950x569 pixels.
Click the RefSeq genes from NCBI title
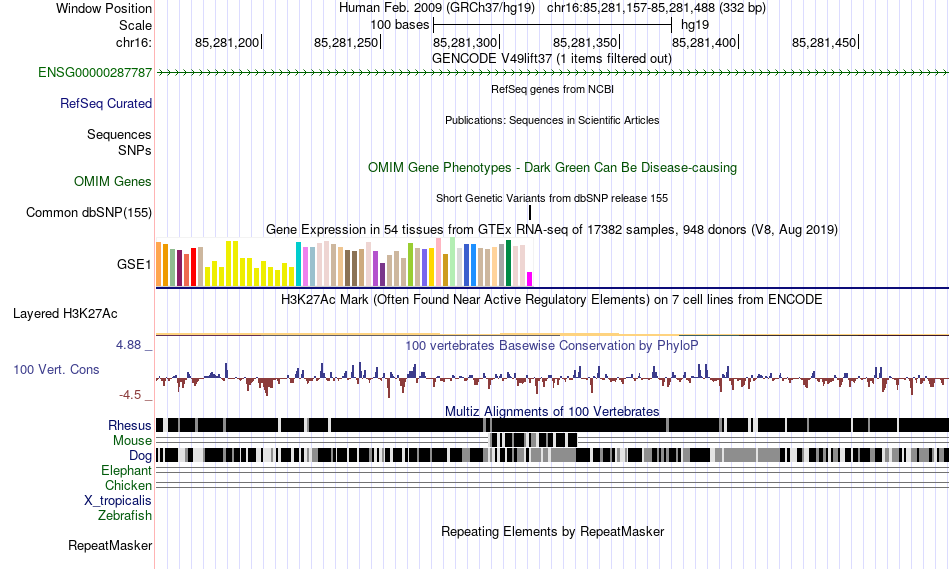tap(552, 89)
